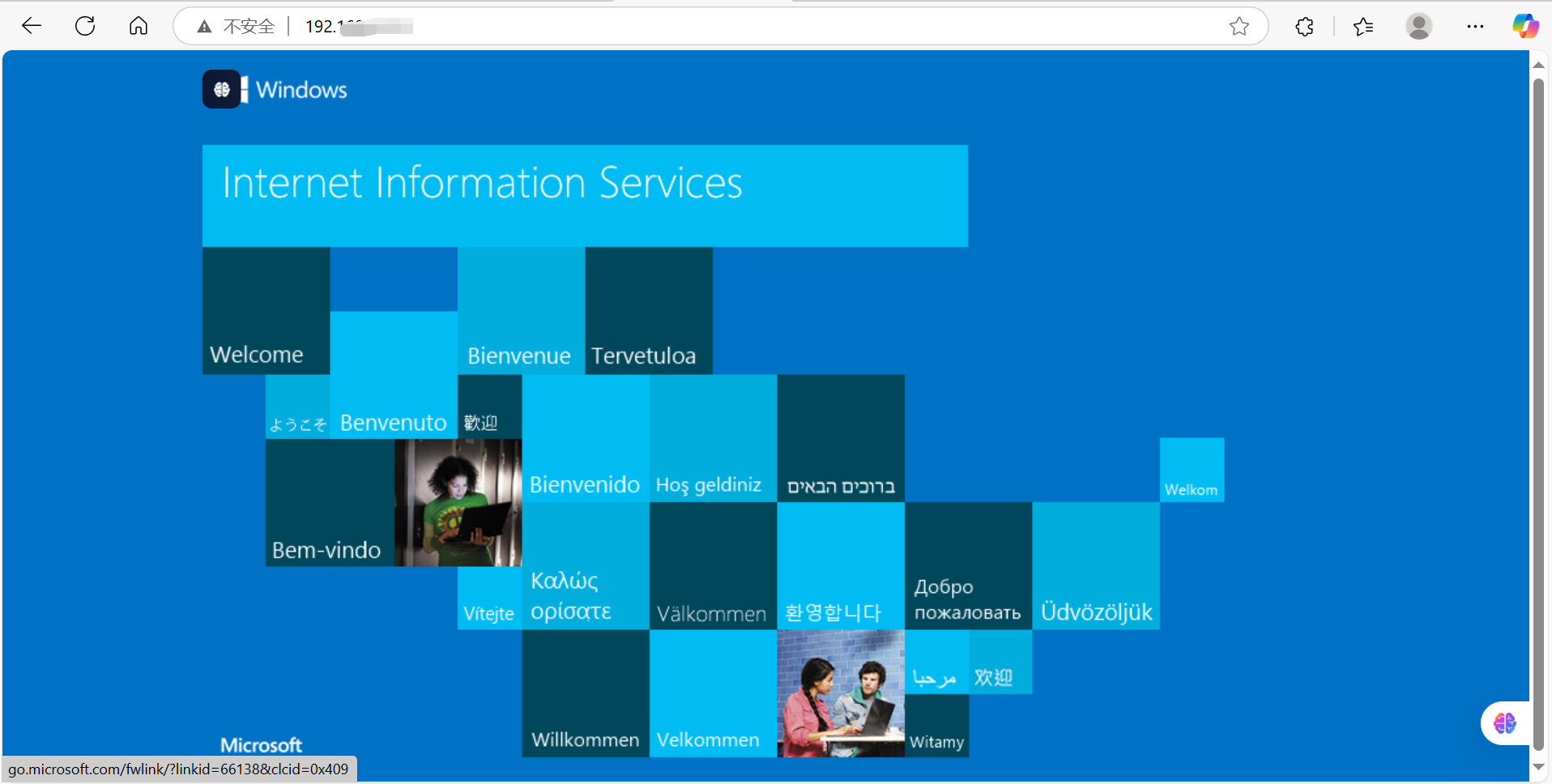Screen dimensions: 1552x784
Task: Click the Hebrew ברוכים הבאים tile
Action: click(x=841, y=438)
